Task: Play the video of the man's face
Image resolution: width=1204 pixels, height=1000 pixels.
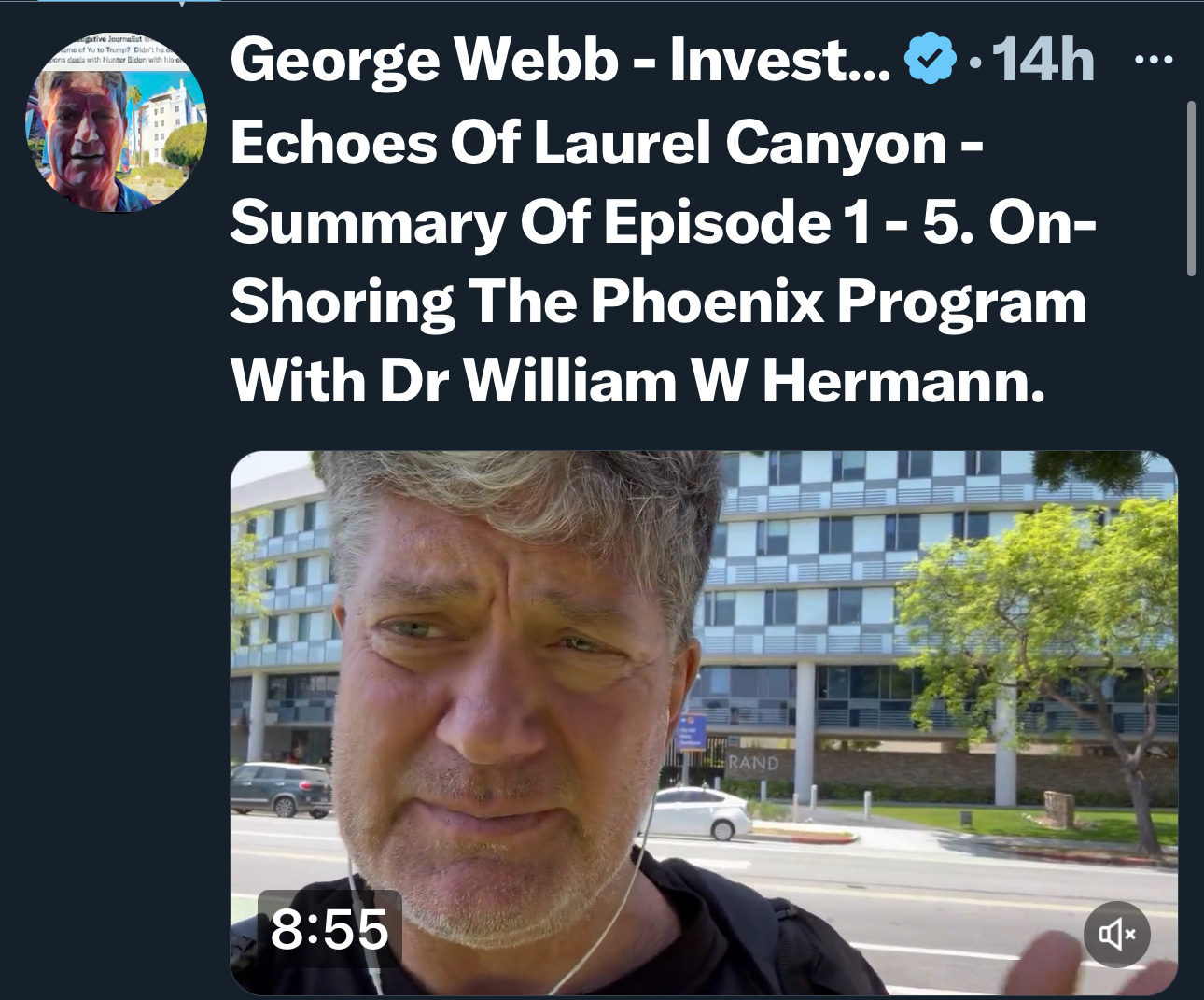Action: pyautogui.click(x=704, y=723)
